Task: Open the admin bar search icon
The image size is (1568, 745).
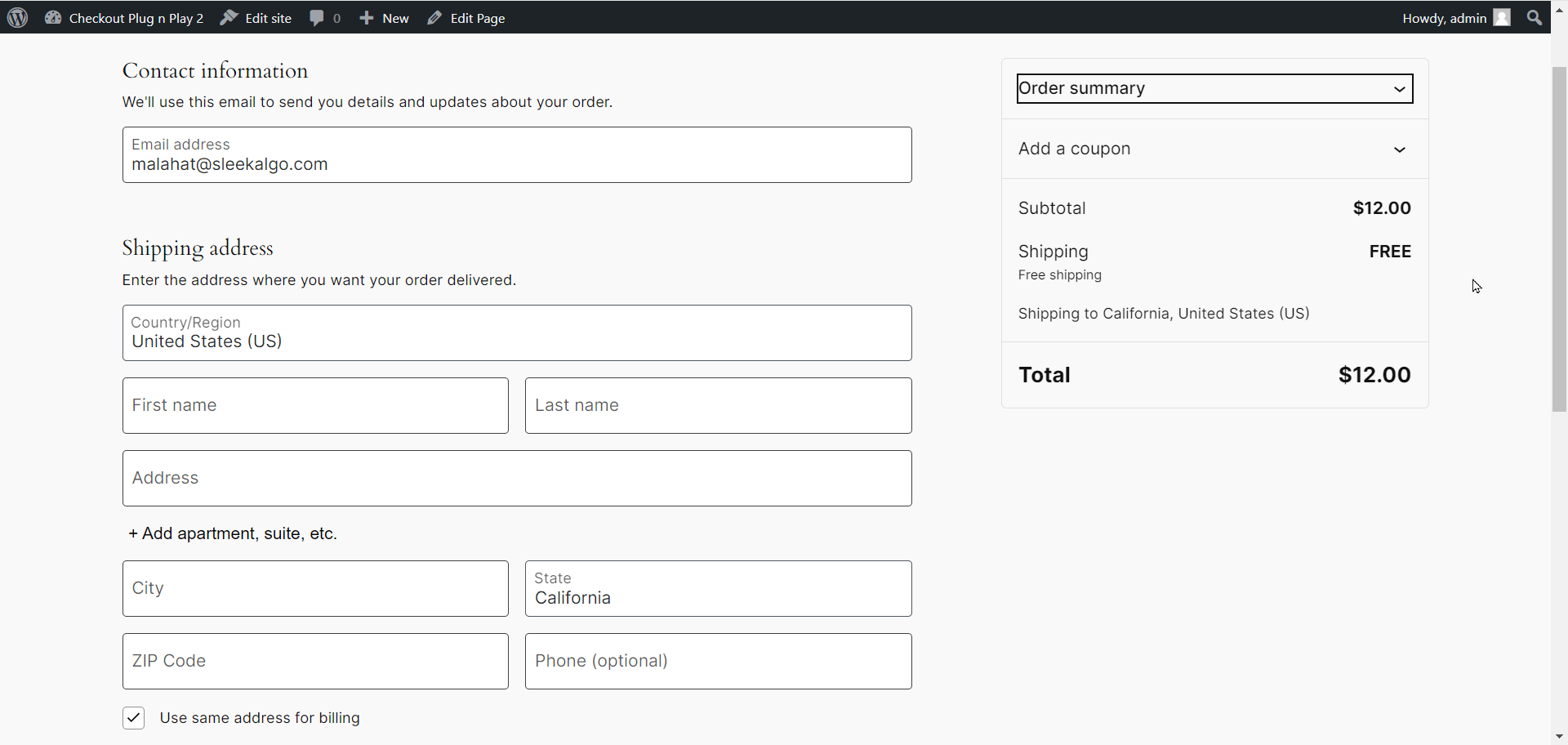Action: pyautogui.click(x=1535, y=17)
